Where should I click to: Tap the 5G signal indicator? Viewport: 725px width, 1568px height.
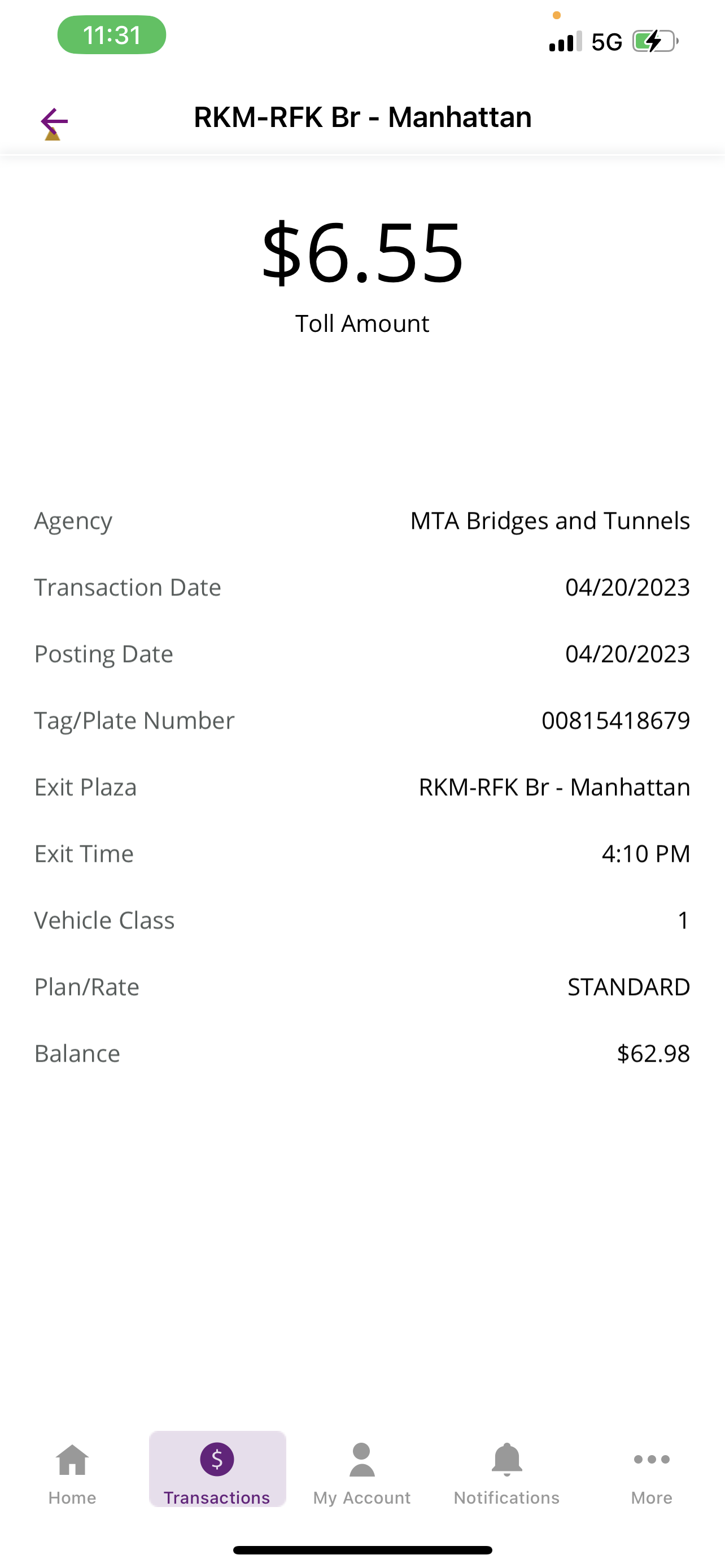(x=607, y=42)
